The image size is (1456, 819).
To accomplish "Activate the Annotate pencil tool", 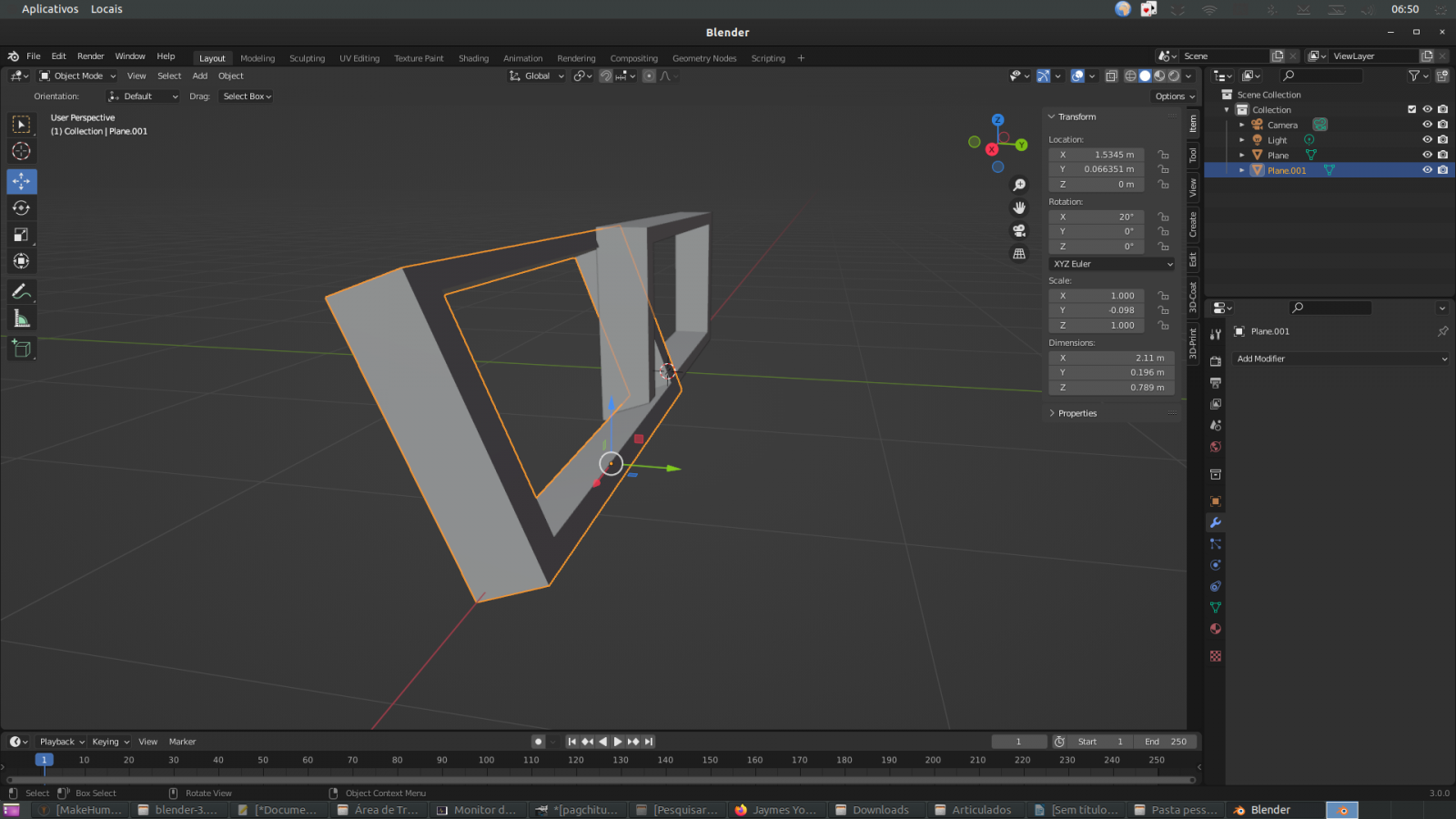I will 22,291.
